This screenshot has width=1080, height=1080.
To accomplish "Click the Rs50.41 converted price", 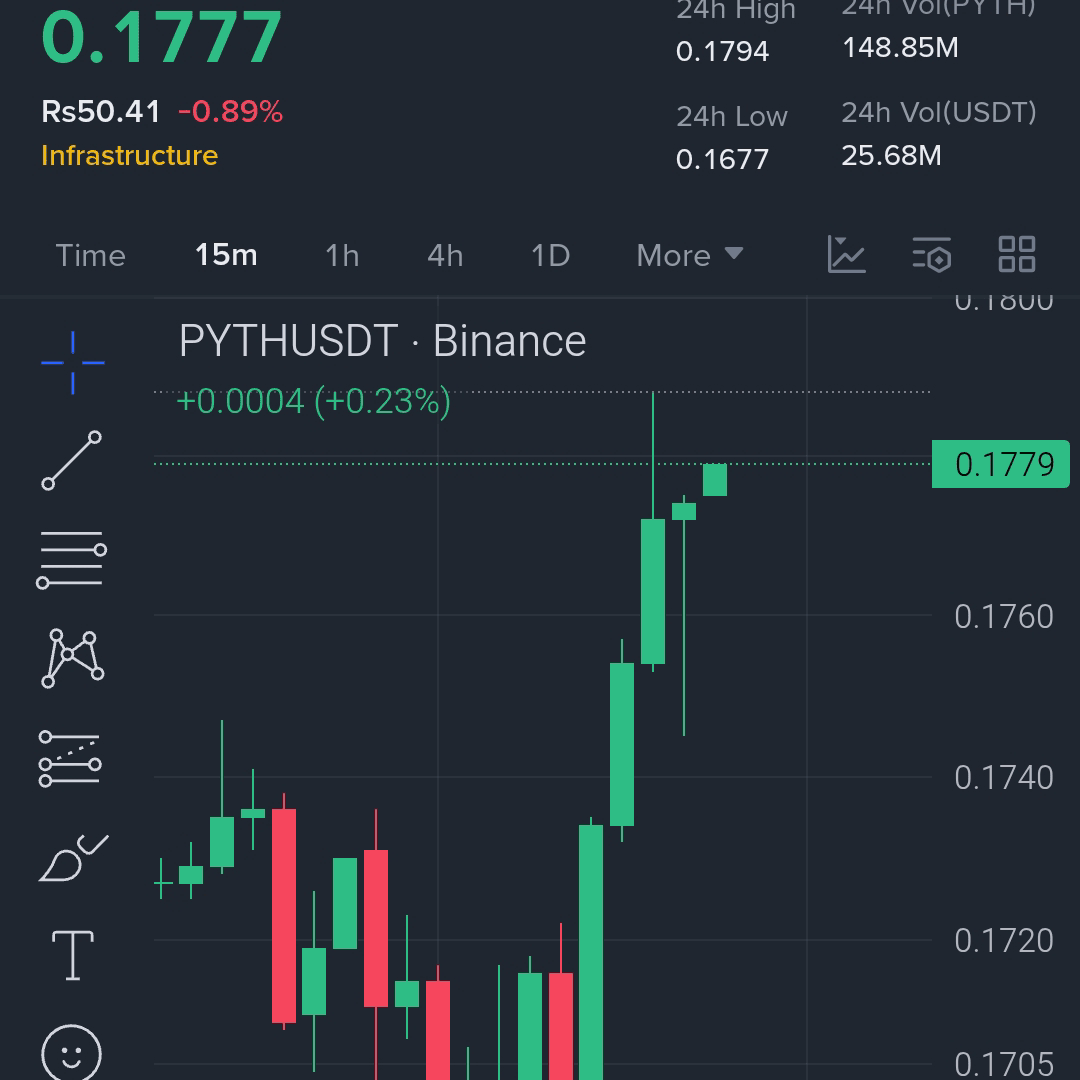I will click(x=101, y=112).
